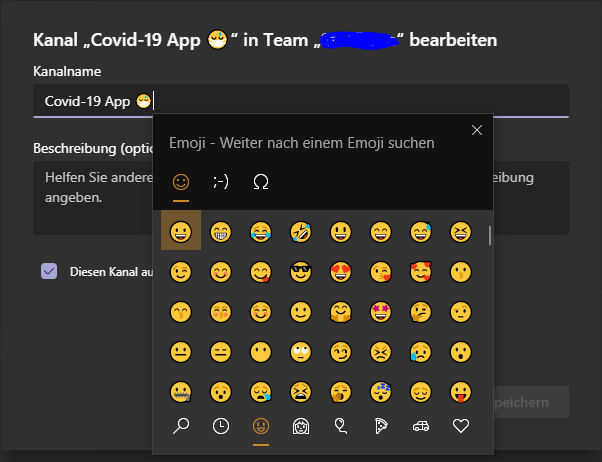Image resolution: width=602 pixels, height=462 pixels.
Task: Show recently used emojis clock category
Action: click(x=221, y=427)
